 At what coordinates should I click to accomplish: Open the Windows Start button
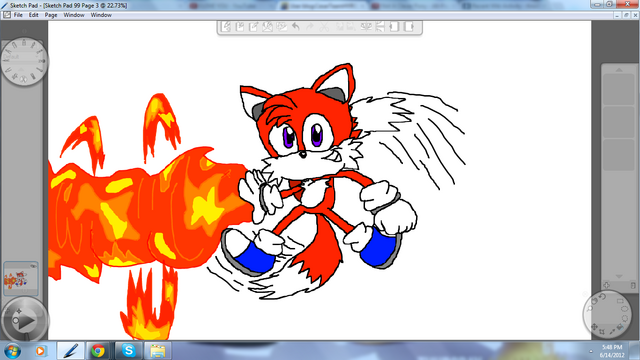point(12,351)
